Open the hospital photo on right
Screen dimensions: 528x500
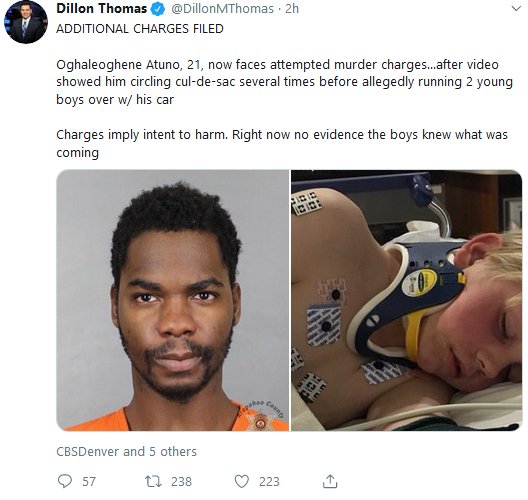[406, 300]
